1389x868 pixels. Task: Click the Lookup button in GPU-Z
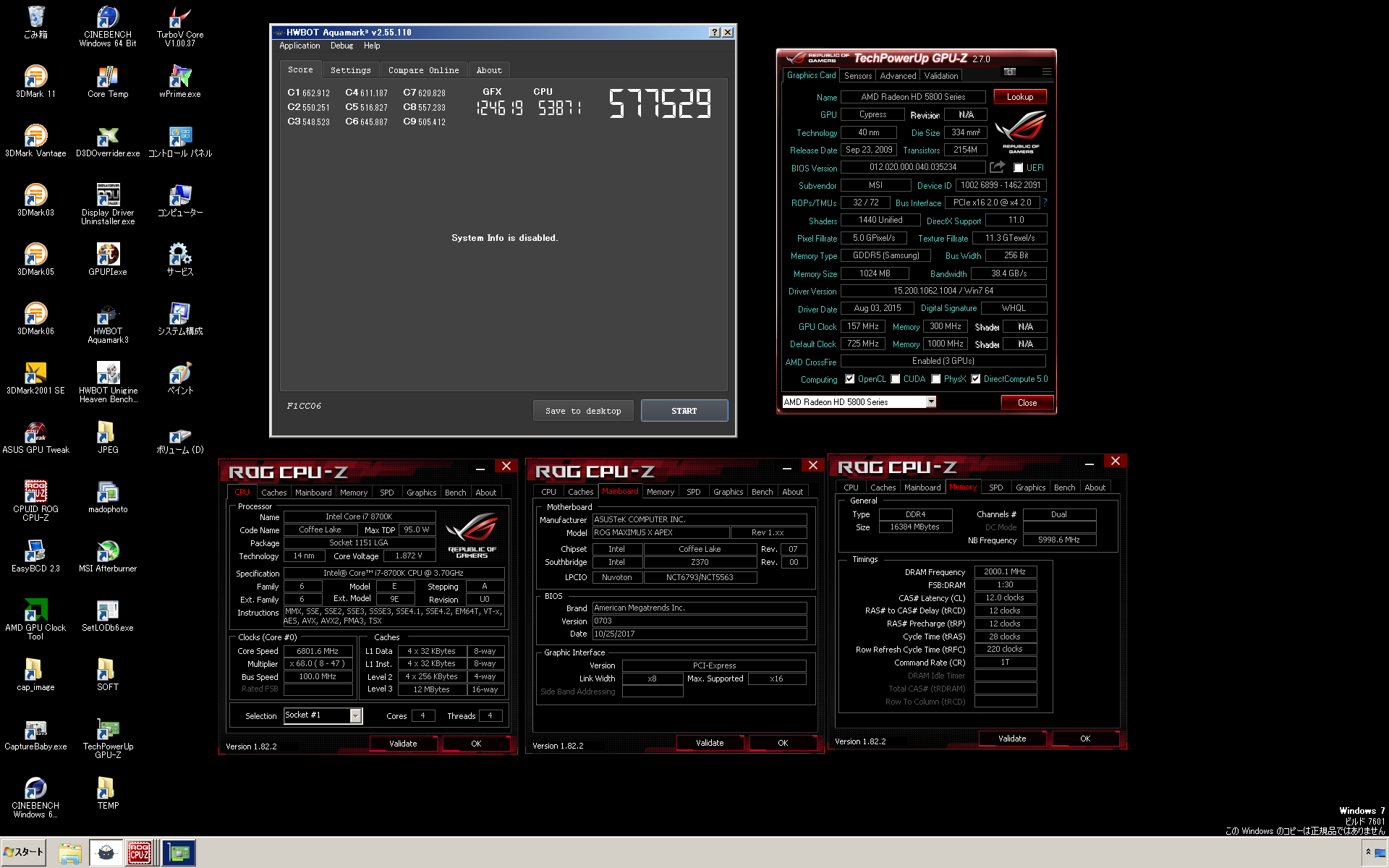click(1020, 97)
